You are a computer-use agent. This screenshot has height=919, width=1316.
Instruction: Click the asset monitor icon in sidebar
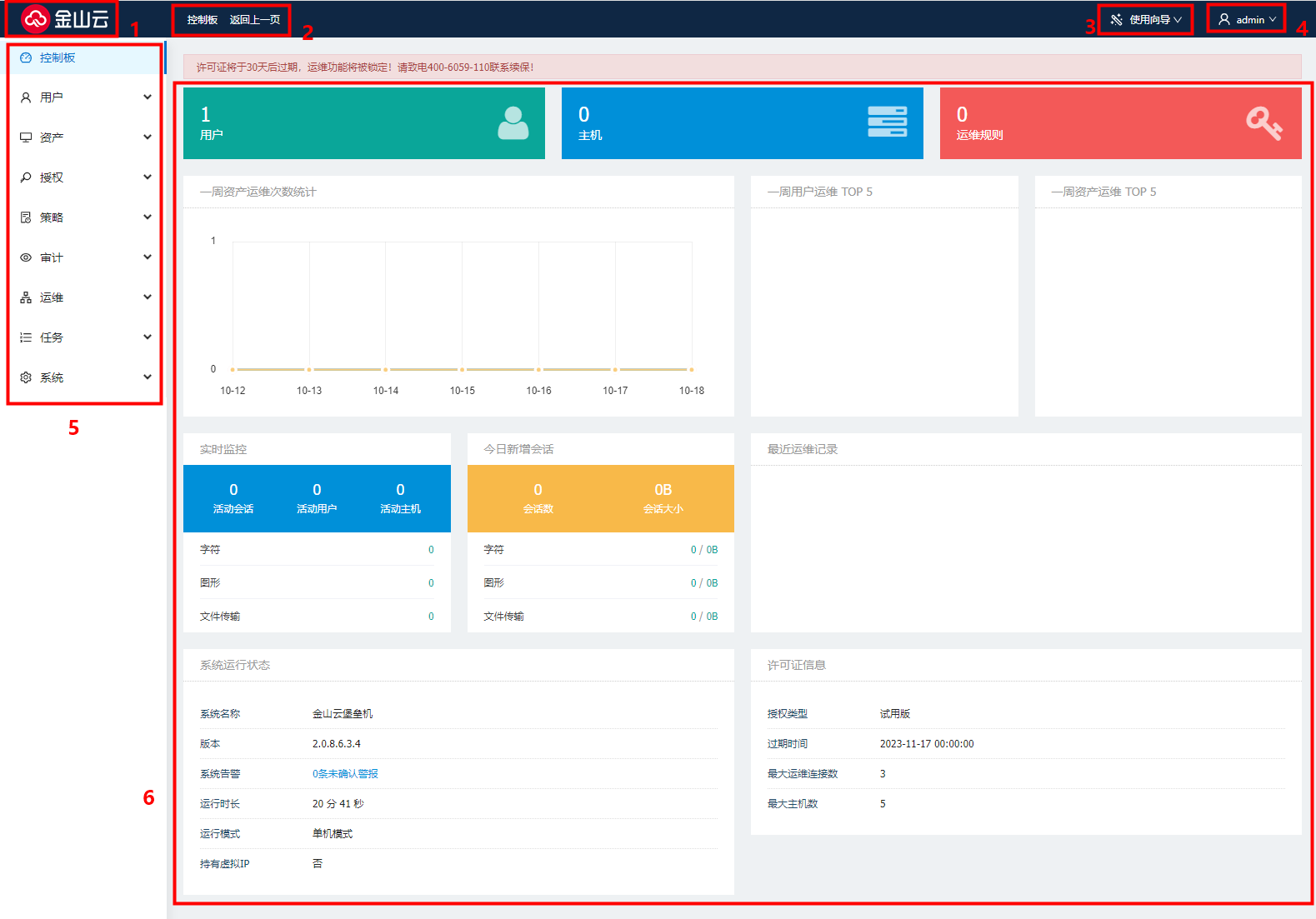pos(26,137)
